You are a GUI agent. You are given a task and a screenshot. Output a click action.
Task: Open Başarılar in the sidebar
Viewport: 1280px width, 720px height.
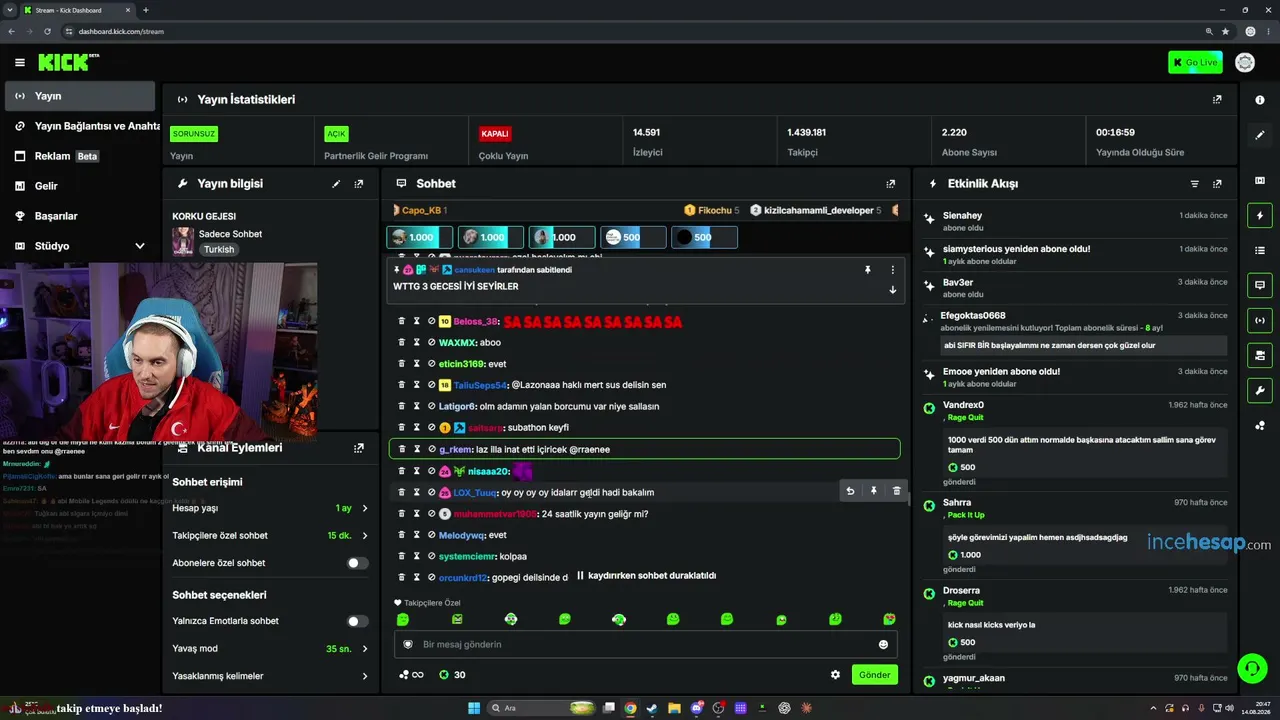pyautogui.click(x=80, y=216)
